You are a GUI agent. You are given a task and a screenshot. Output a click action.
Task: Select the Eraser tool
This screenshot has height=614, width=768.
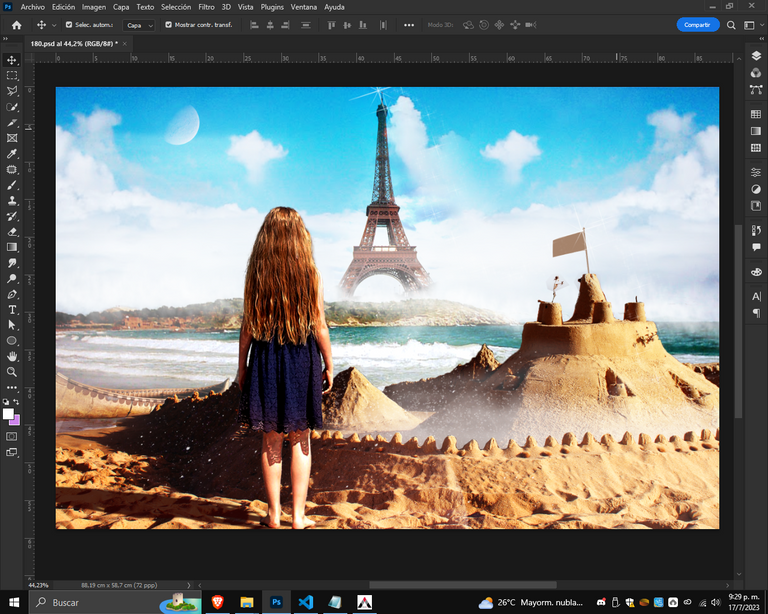(12, 232)
